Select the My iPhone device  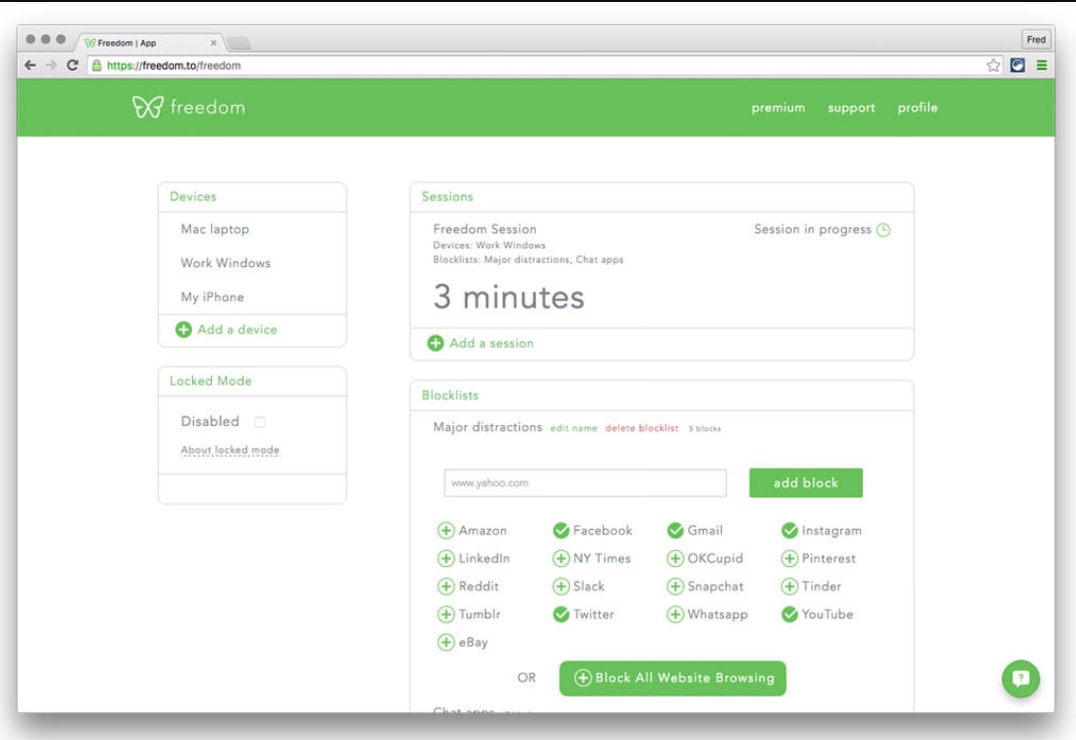pyautogui.click(x=212, y=297)
